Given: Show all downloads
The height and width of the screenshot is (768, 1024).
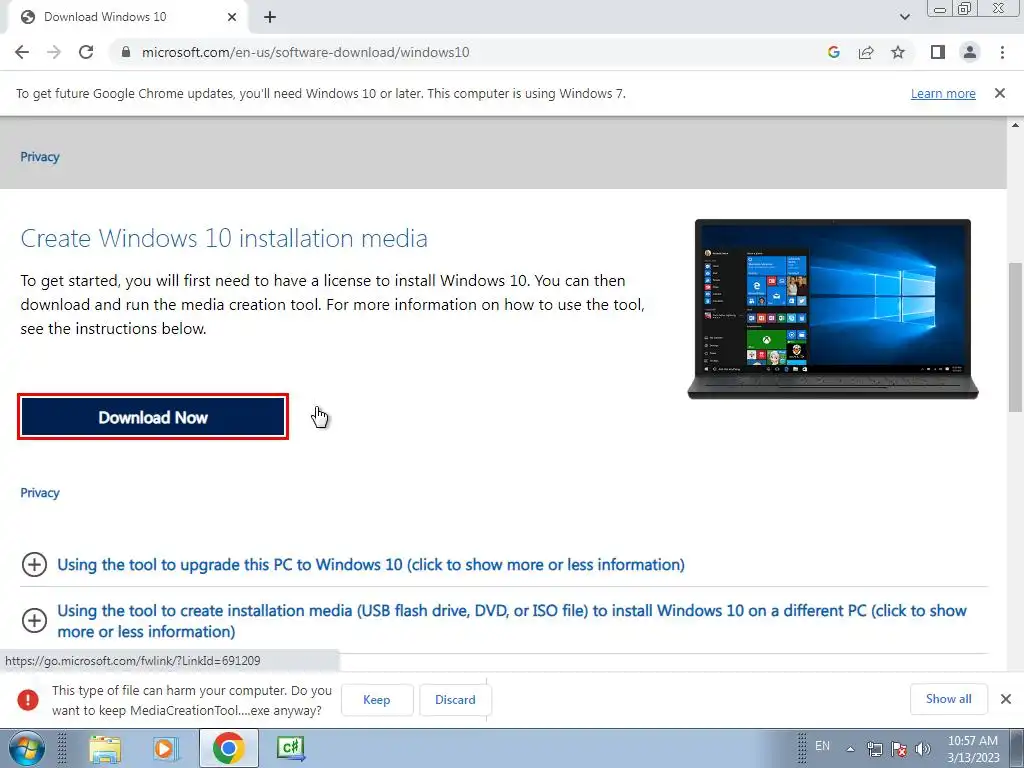Looking at the screenshot, I should (x=948, y=699).
